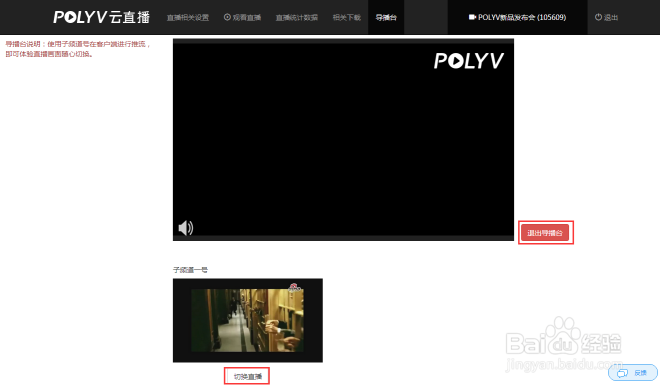Open 观看直播 page
Screen dimensions: 660x387
242,17
